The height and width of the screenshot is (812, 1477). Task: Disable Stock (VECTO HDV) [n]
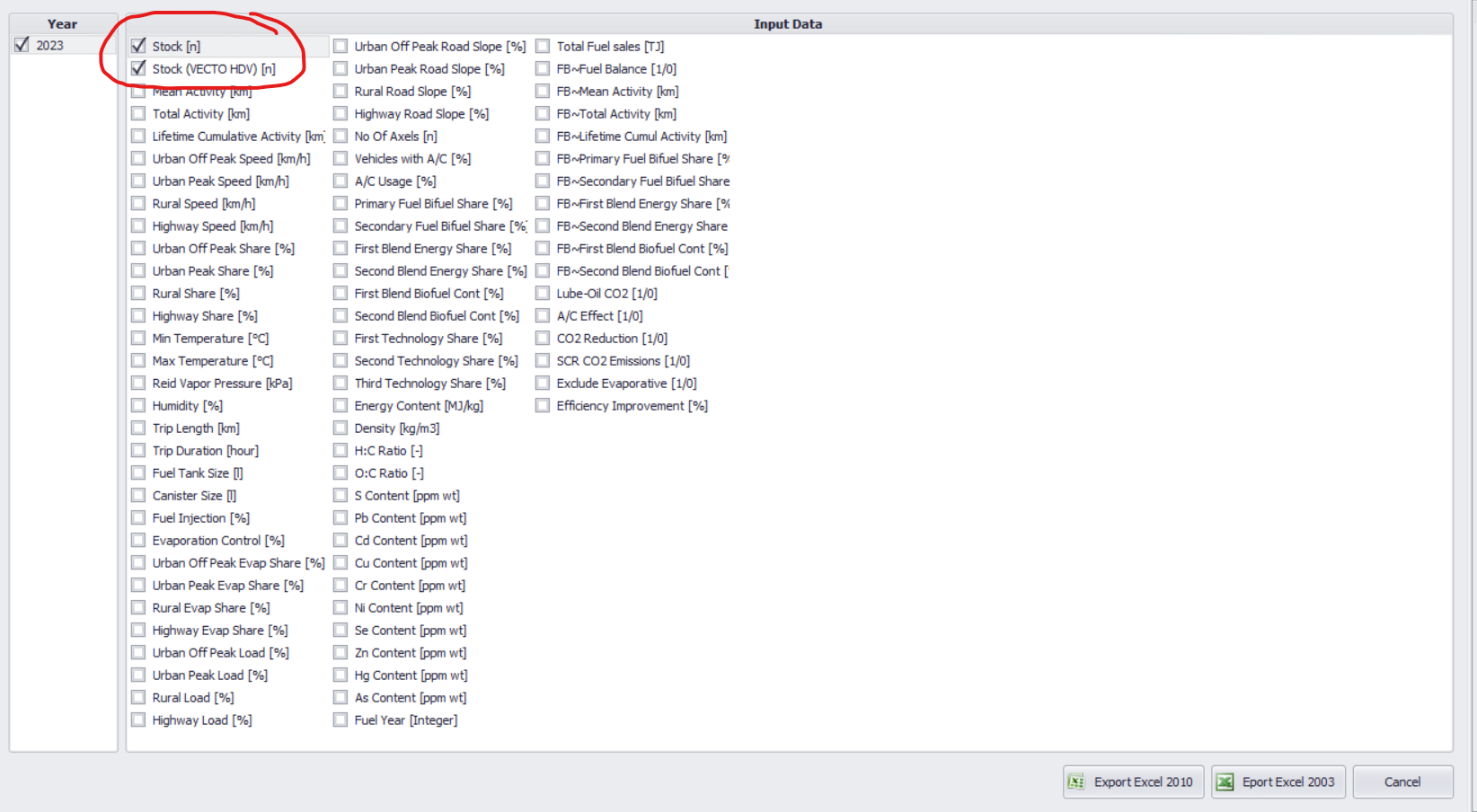(x=137, y=68)
